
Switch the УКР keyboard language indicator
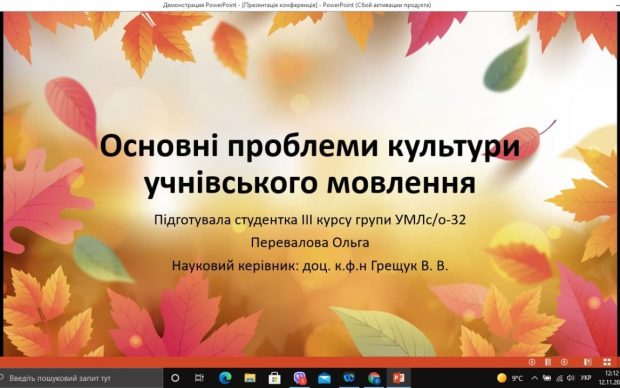tap(586, 378)
